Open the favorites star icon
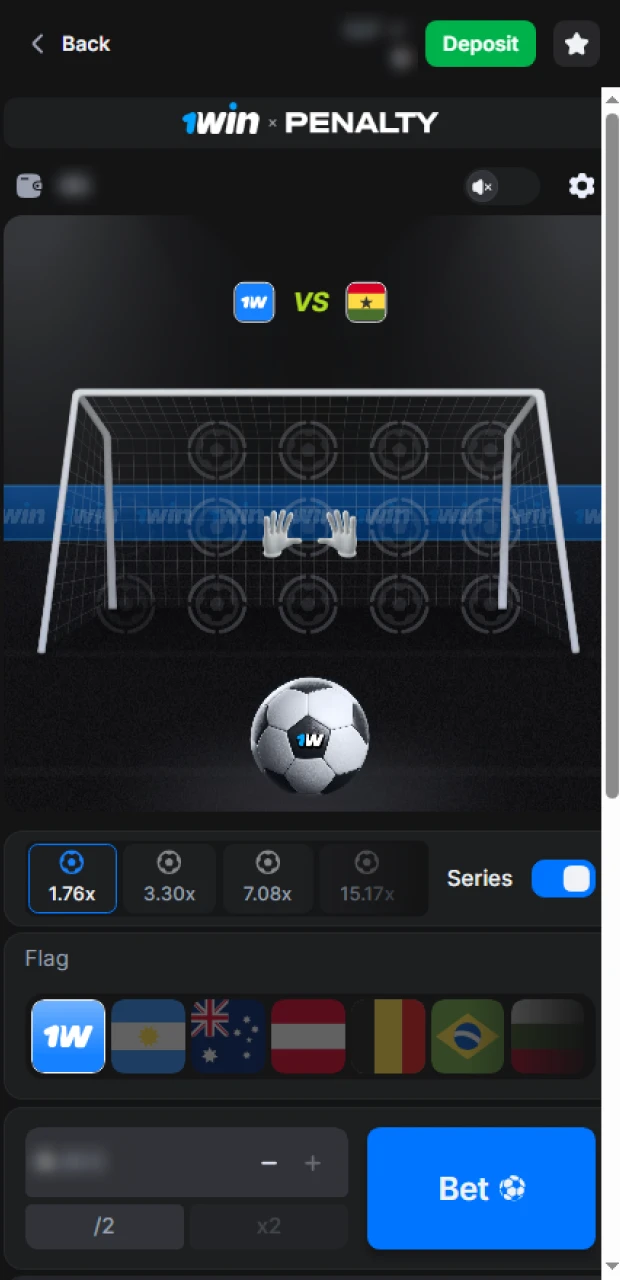620x1280 pixels. tap(576, 44)
